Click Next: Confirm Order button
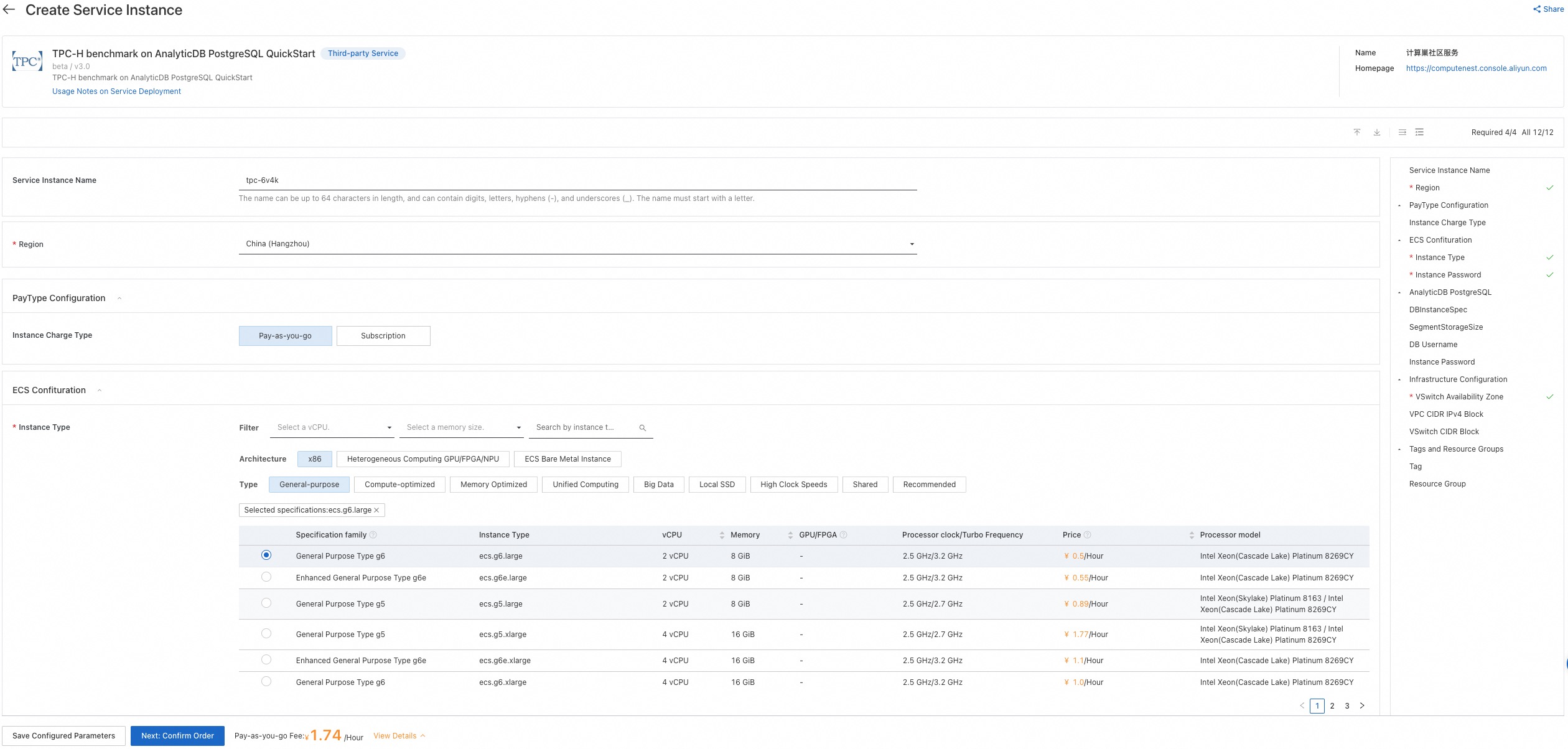Screen dimensions: 1568x749 (x=177, y=736)
